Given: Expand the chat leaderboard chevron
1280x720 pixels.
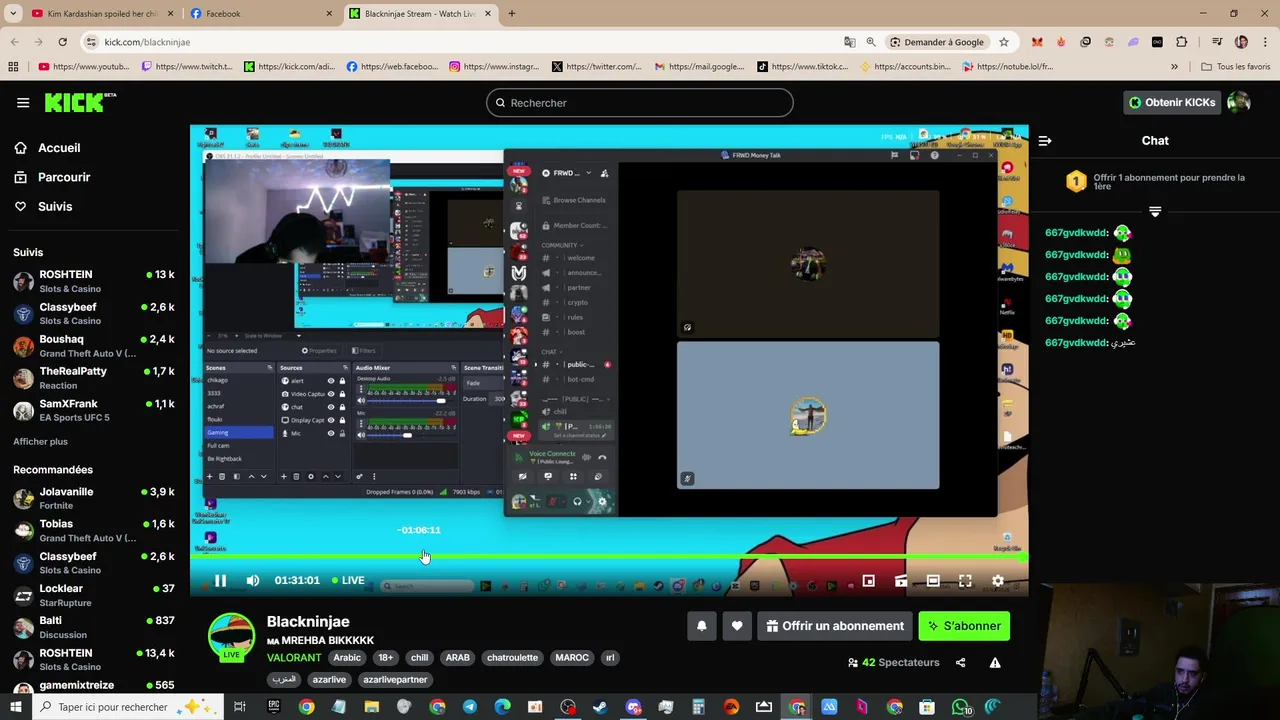Looking at the screenshot, I should pyautogui.click(x=1155, y=212).
